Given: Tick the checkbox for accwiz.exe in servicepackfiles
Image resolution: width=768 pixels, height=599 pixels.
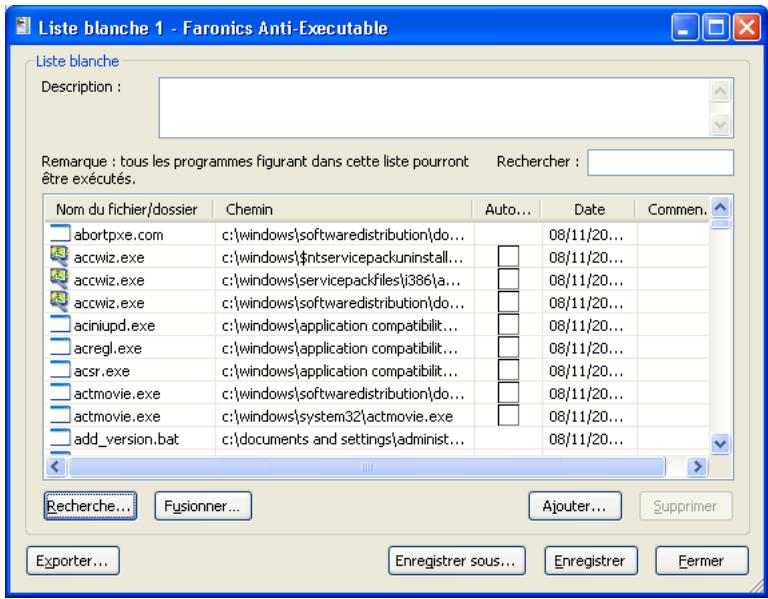Looking at the screenshot, I should 508,279.
